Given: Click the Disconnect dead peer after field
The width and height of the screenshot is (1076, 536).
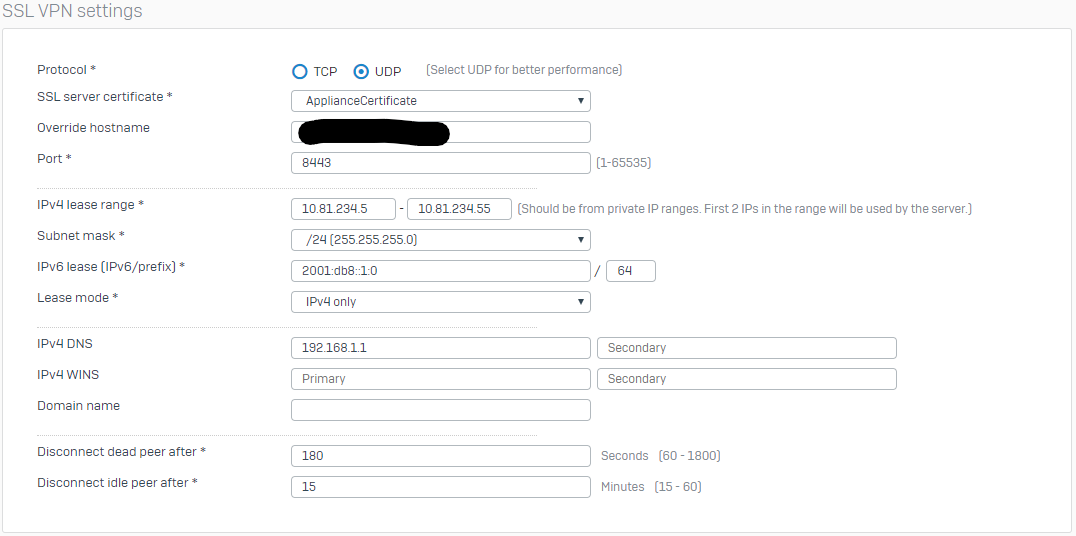Looking at the screenshot, I should [440, 456].
